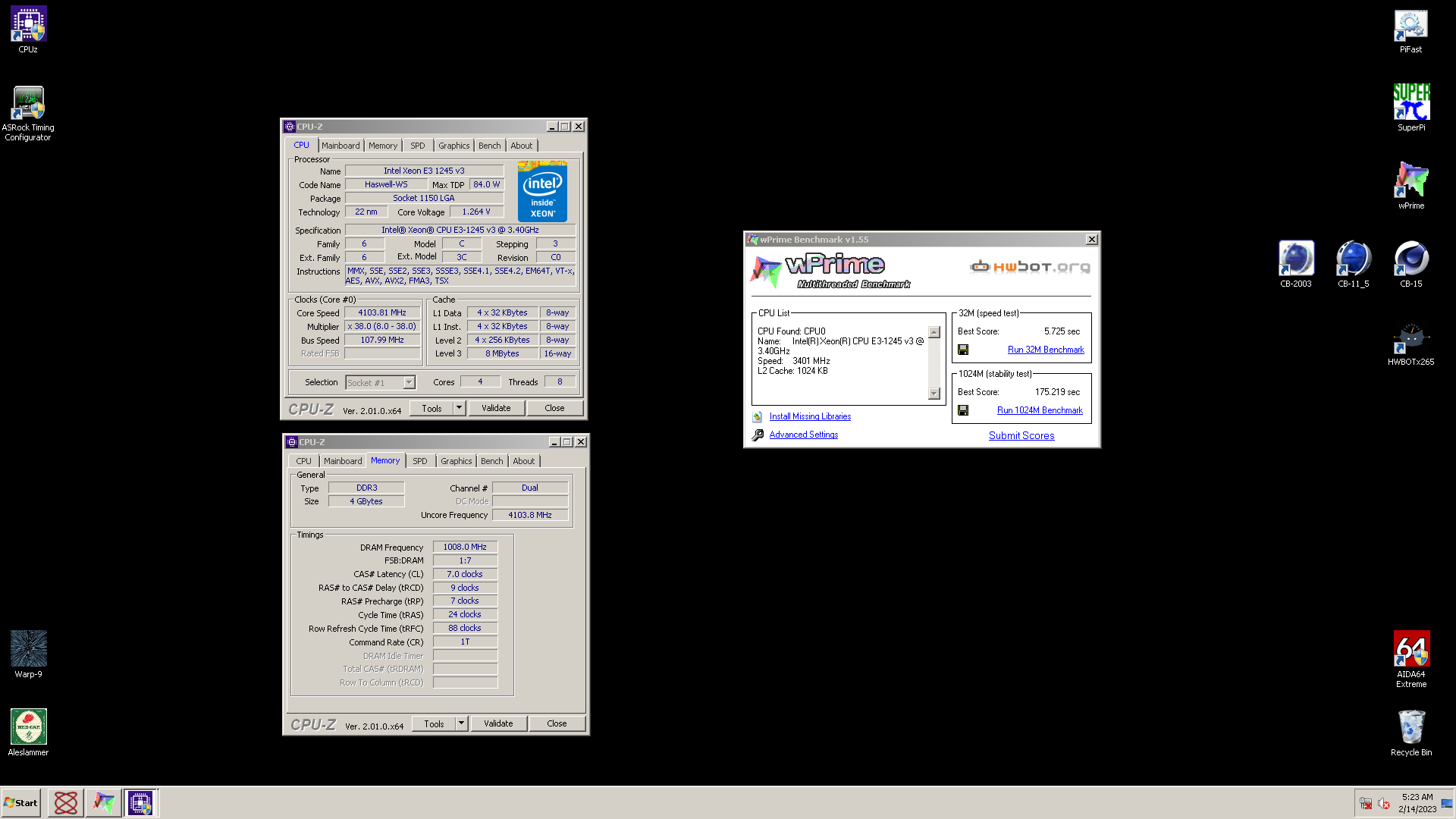Click Validate in upper CPU-Z window
The width and height of the screenshot is (1456, 819).
496,408
